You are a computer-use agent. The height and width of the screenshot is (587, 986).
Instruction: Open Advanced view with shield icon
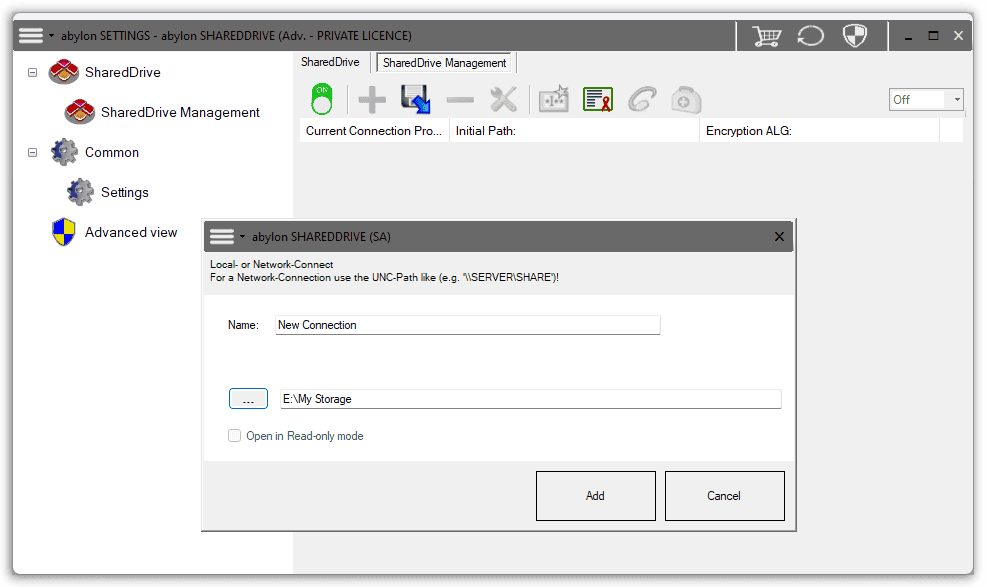[x=131, y=232]
